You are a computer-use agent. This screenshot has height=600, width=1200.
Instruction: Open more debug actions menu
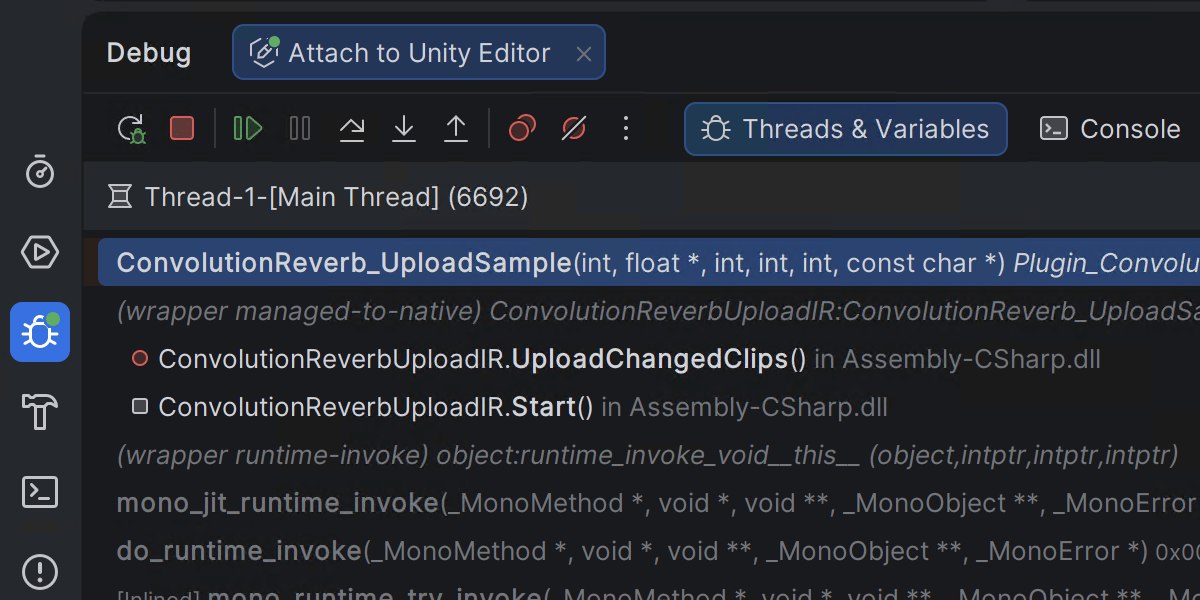coord(626,129)
